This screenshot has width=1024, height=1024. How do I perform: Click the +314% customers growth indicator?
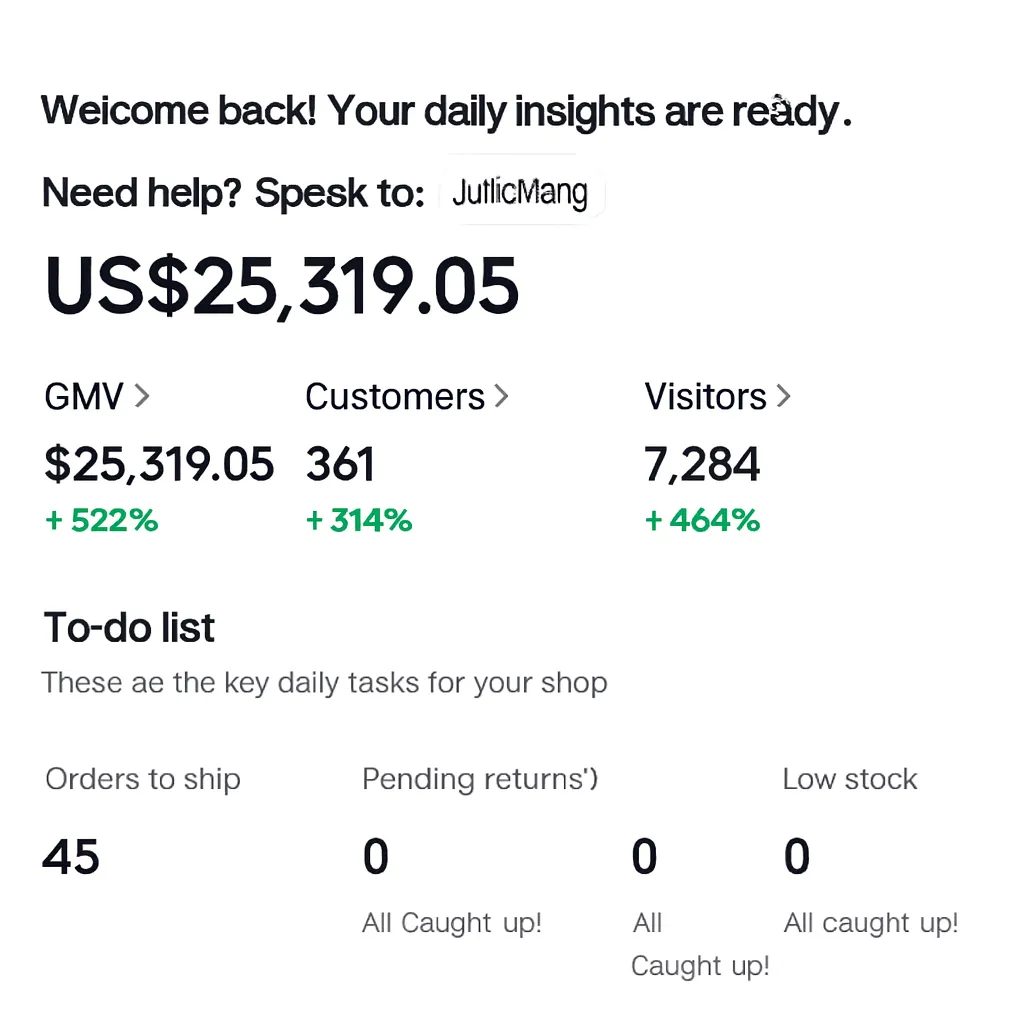pos(360,520)
